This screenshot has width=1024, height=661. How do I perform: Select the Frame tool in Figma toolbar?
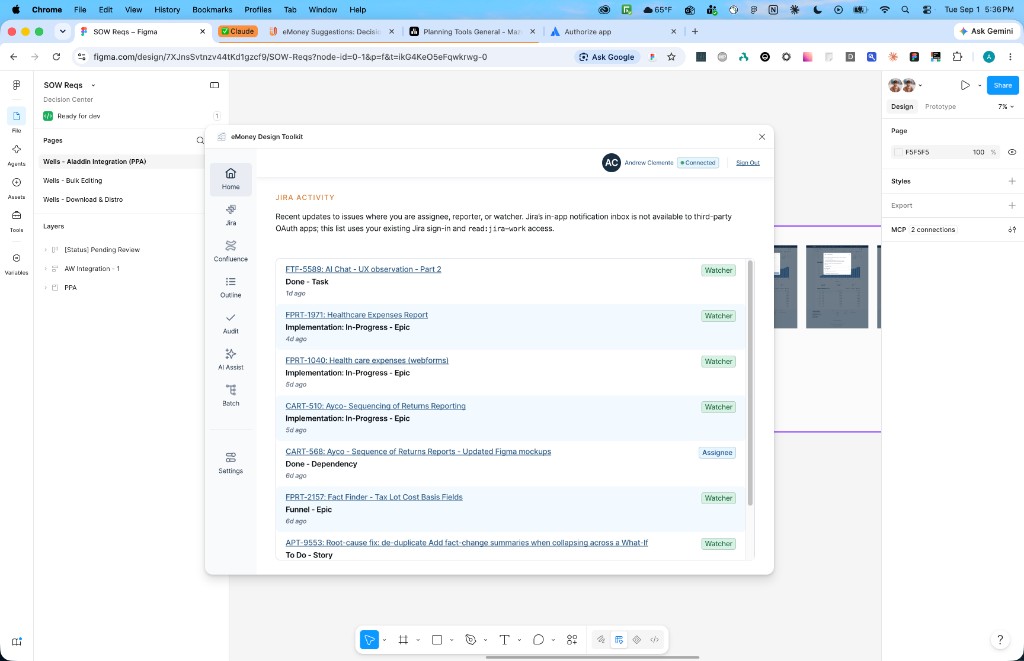(x=403, y=640)
